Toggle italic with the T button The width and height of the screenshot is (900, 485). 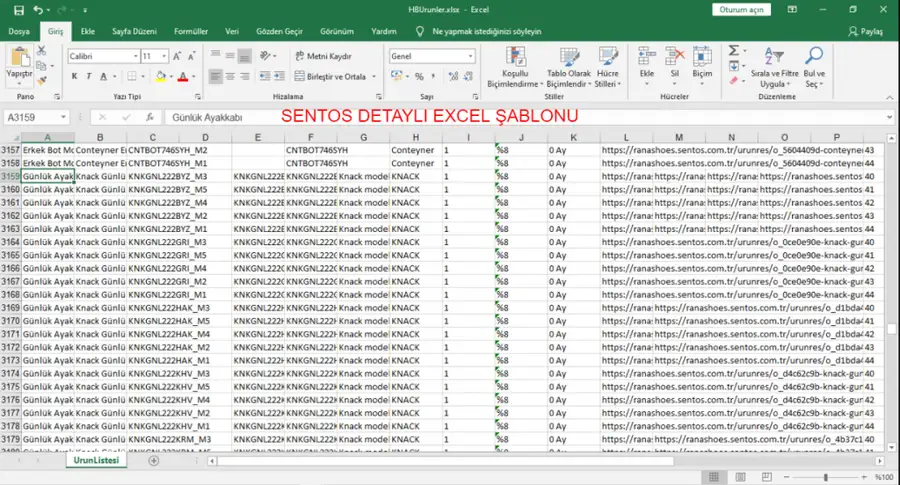(88, 76)
